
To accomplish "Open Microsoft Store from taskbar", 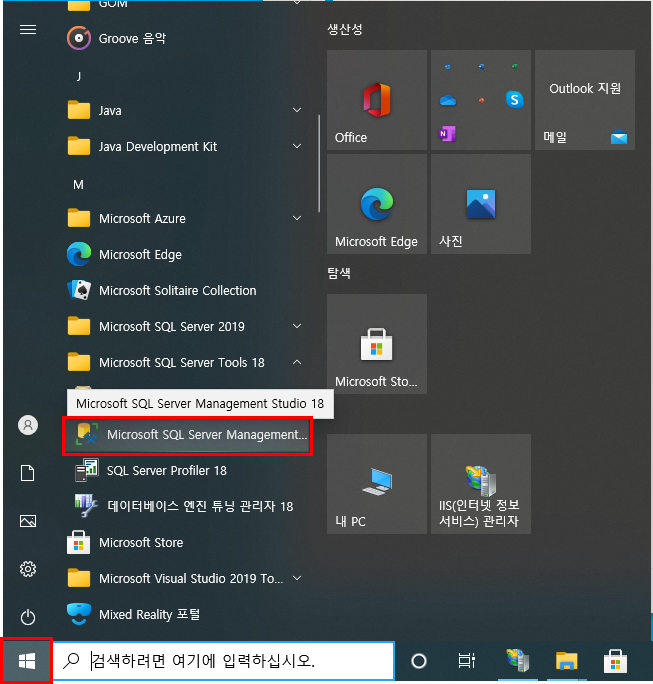I will coord(615,660).
